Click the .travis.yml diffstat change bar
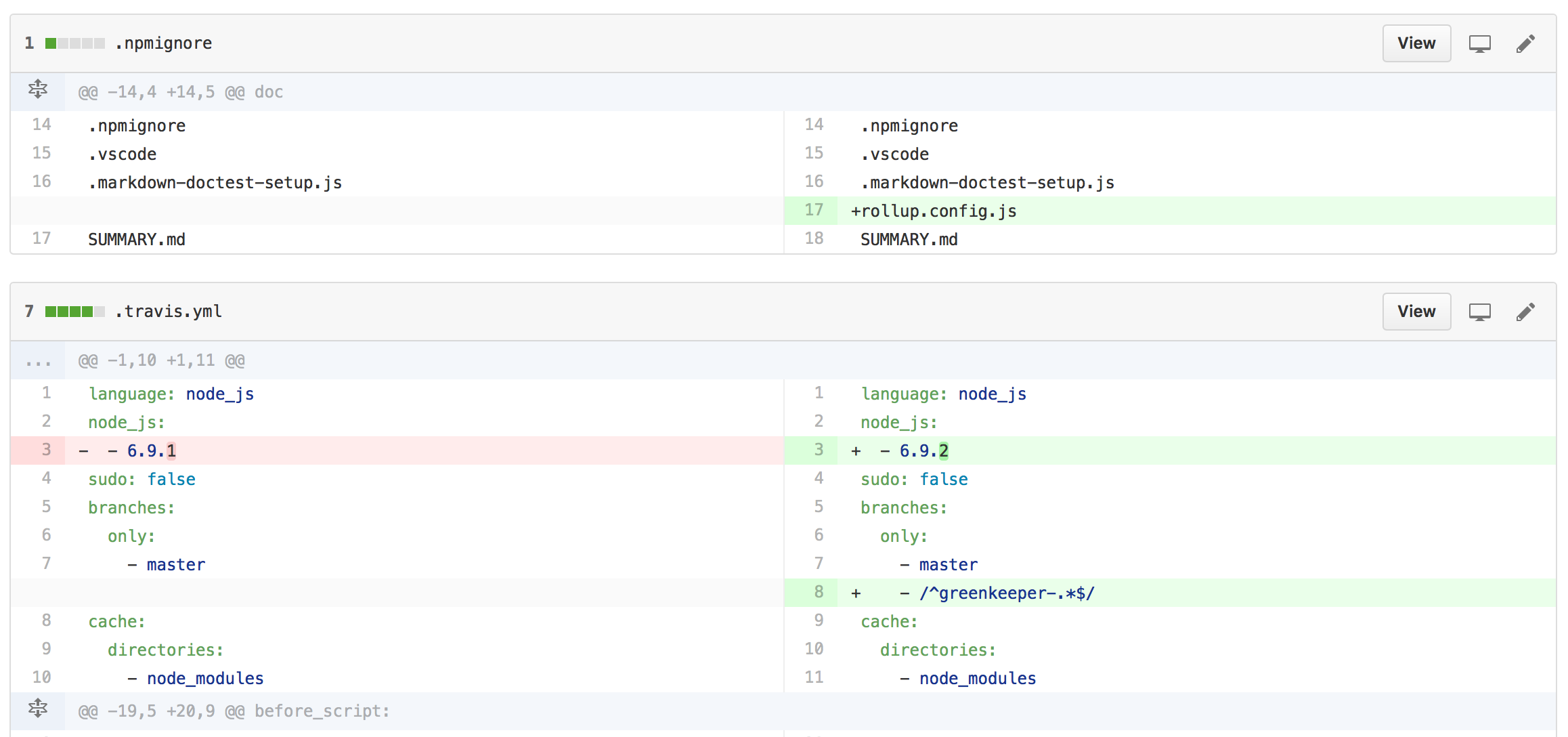Image resolution: width=1568 pixels, height=737 pixels. pos(74,312)
